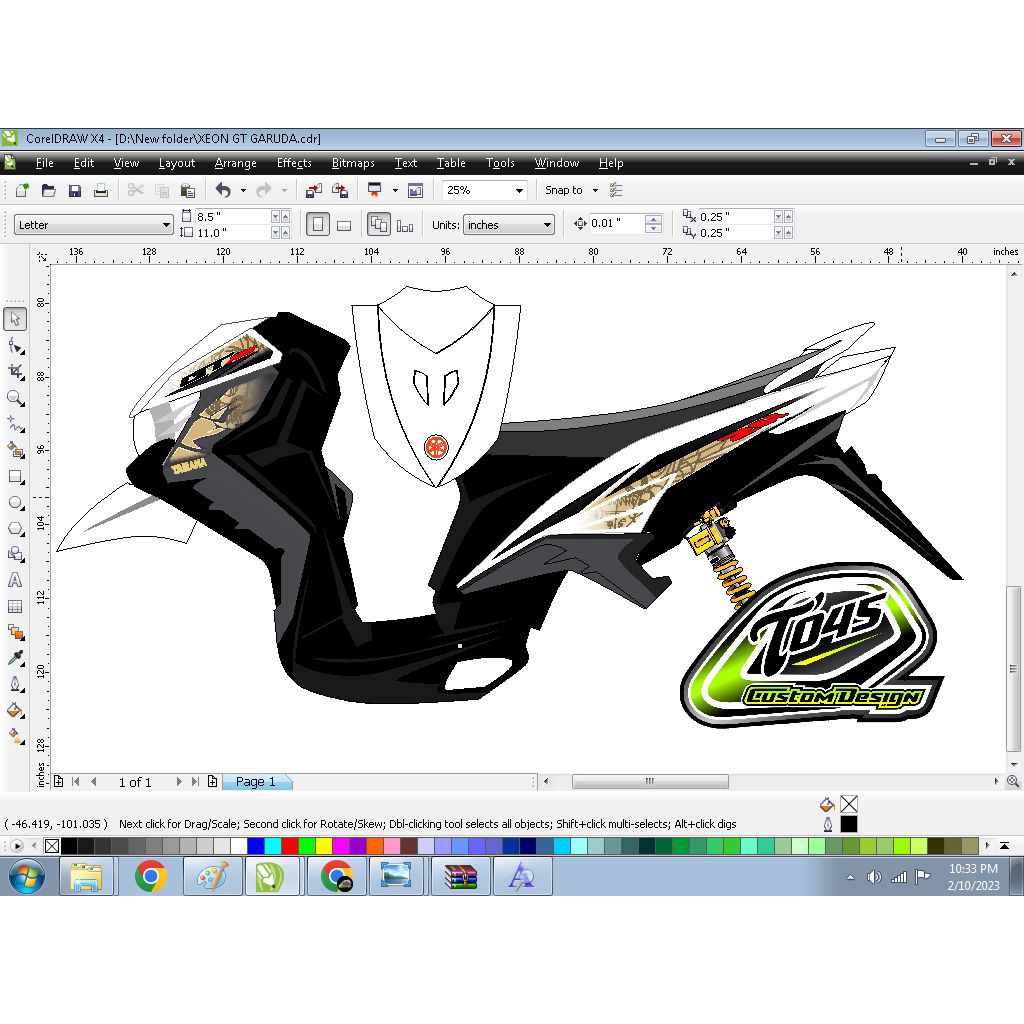Select the Eyedropper tool

[14, 657]
